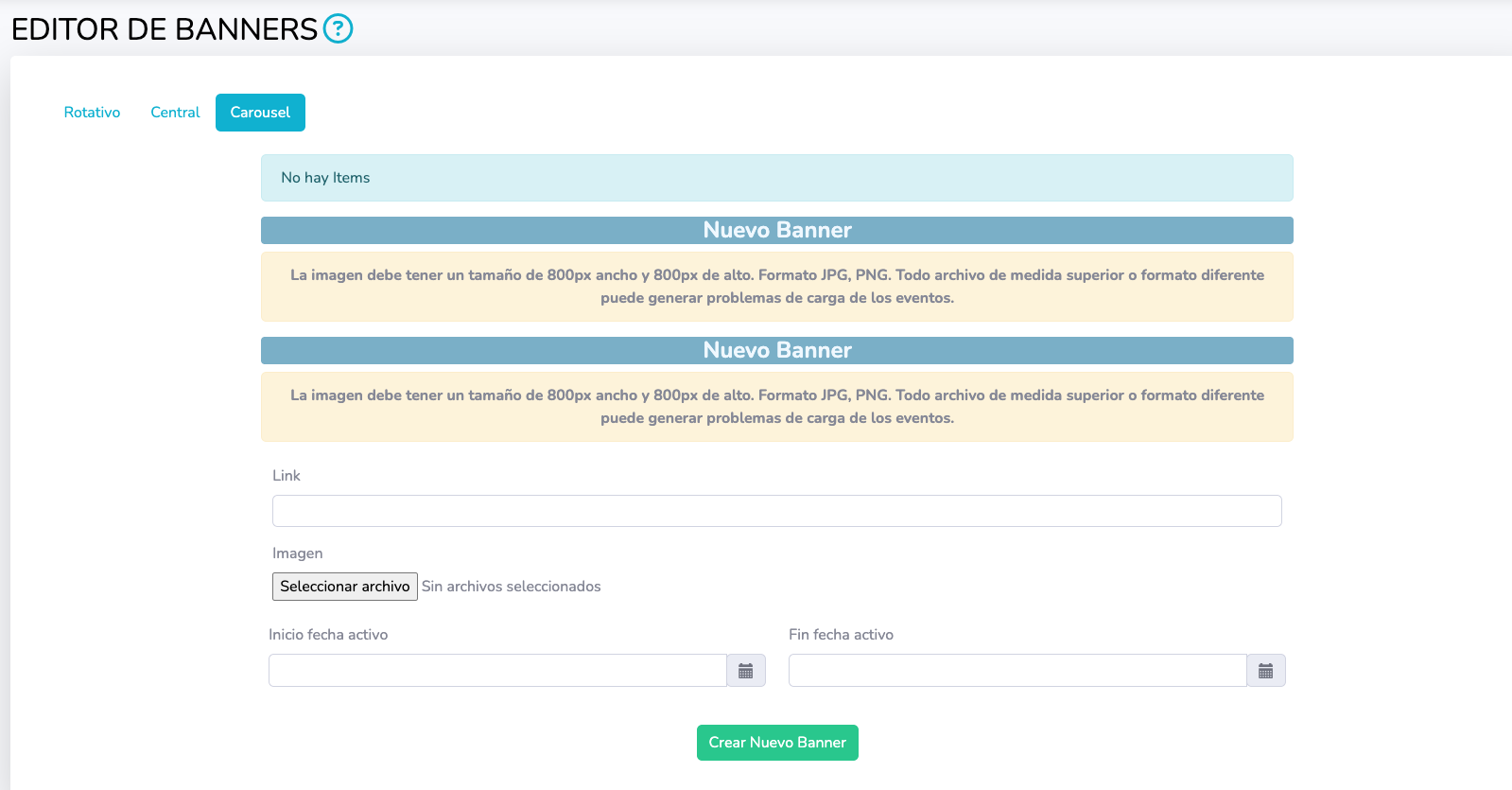The image size is (1512, 790).
Task: Click the Imagen field label
Action: coord(297,553)
